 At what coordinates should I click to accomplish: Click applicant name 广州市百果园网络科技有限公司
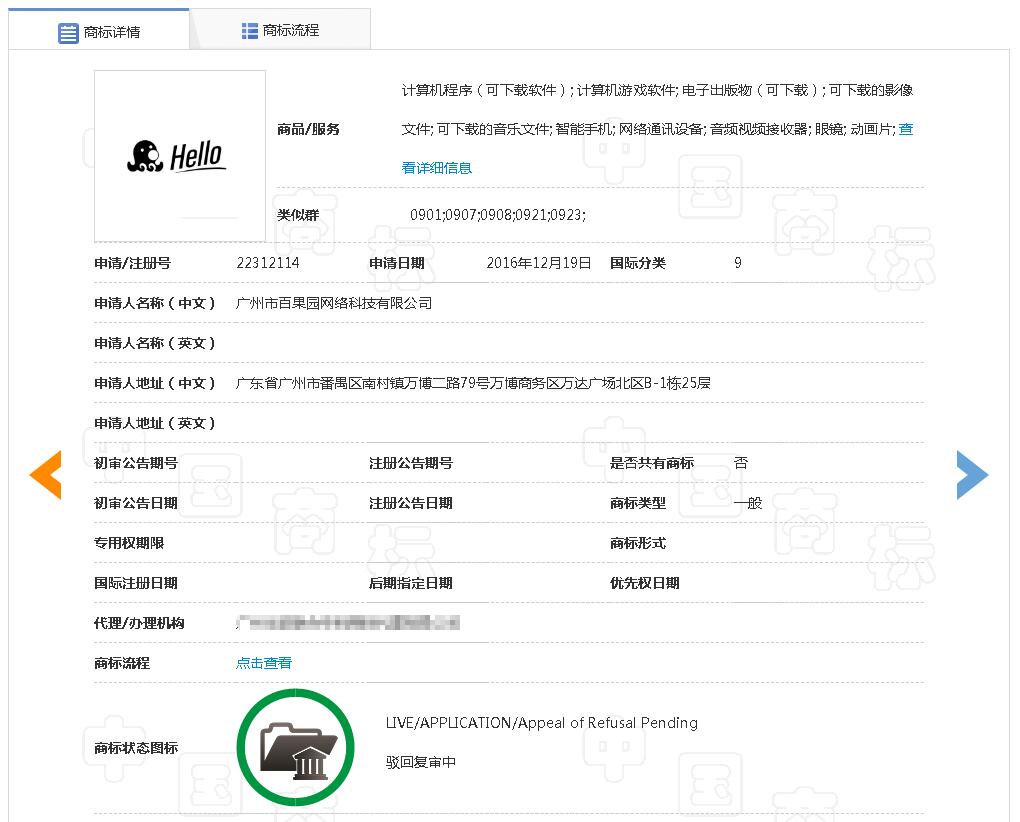tap(333, 303)
